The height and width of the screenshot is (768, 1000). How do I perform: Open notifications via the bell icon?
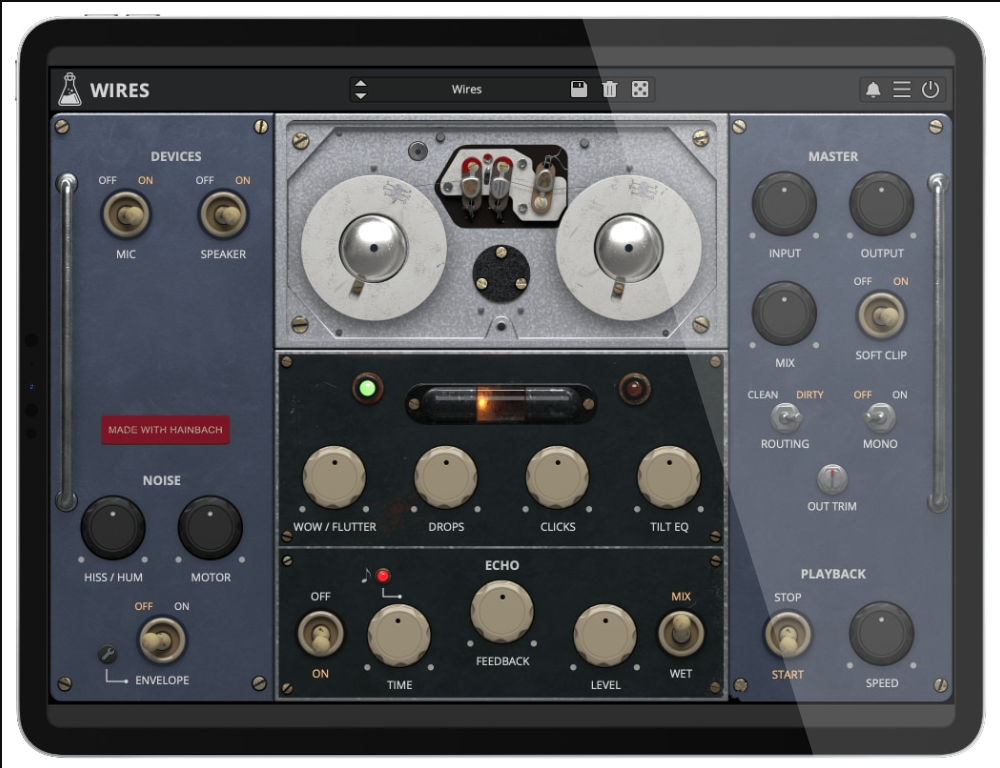[x=873, y=90]
